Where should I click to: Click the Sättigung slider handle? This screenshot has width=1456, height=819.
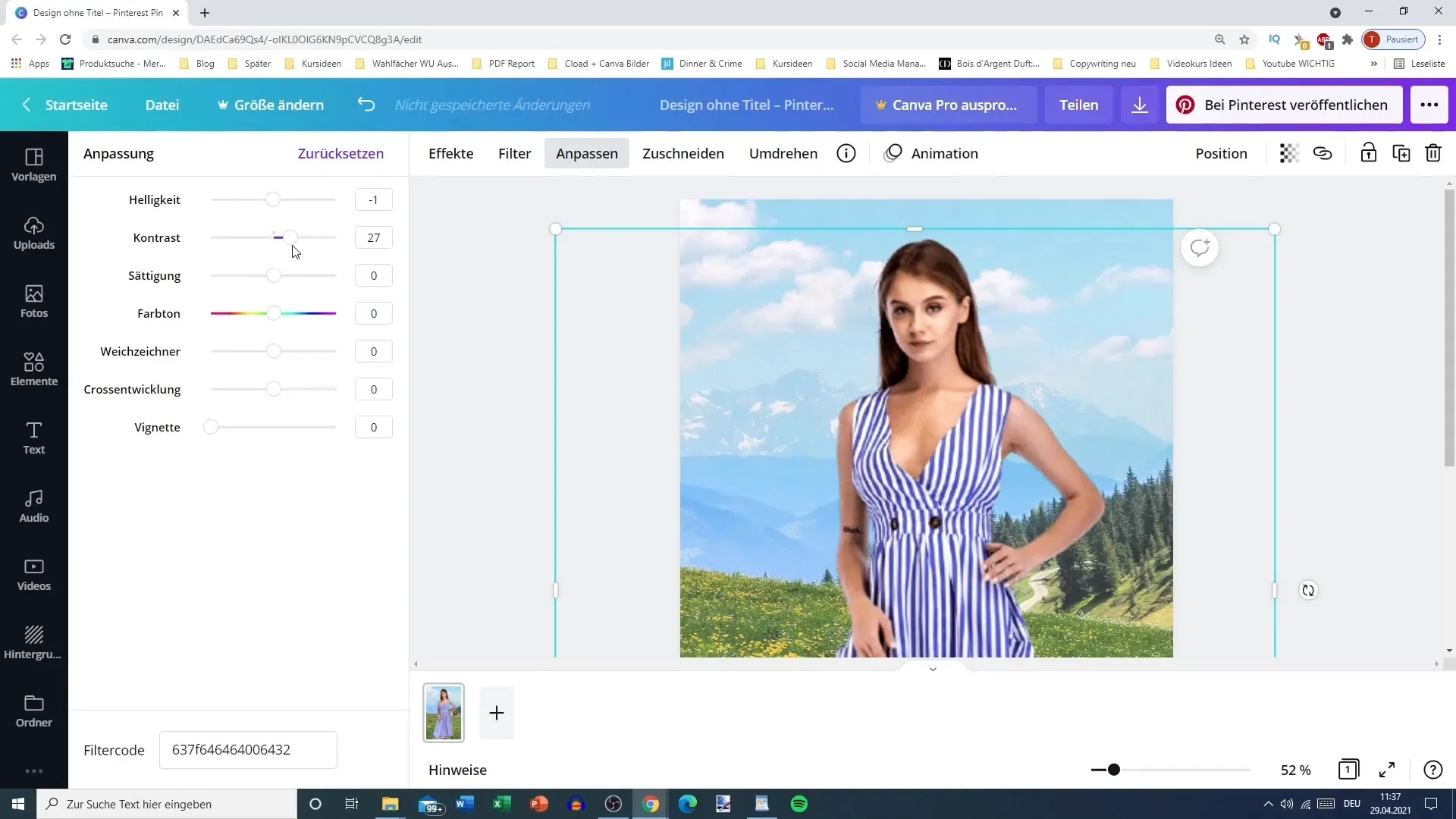click(x=273, y=275)
